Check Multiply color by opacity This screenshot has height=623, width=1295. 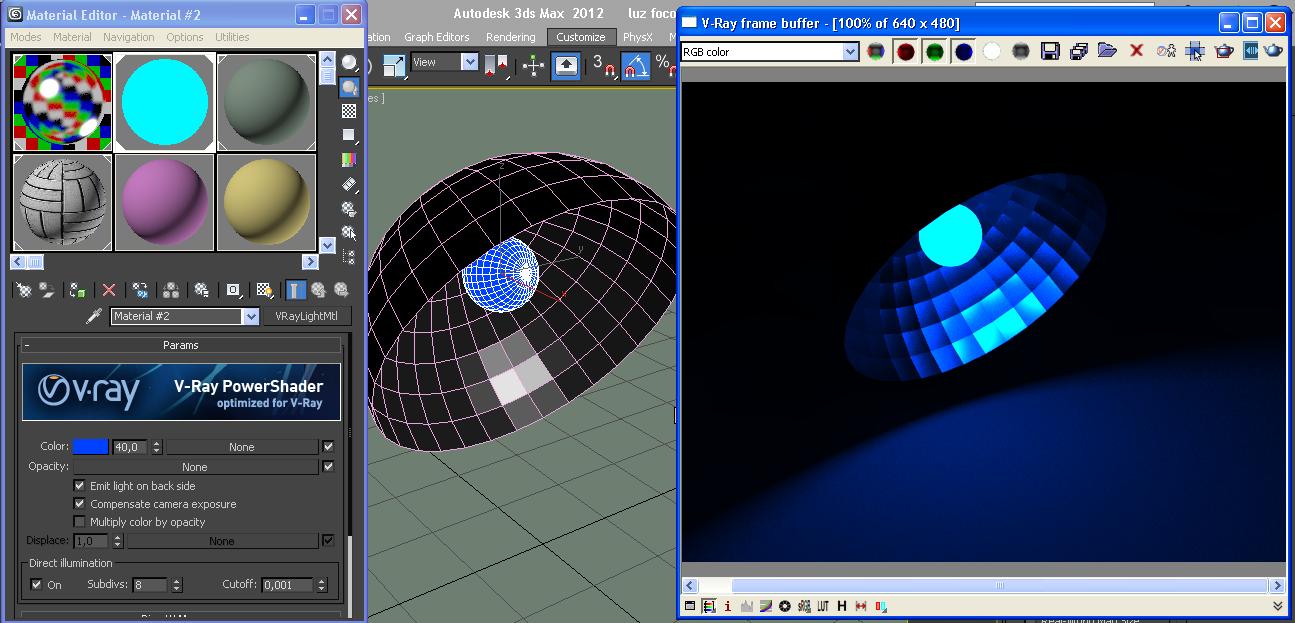pyautogui.click(x=80, y=521)
